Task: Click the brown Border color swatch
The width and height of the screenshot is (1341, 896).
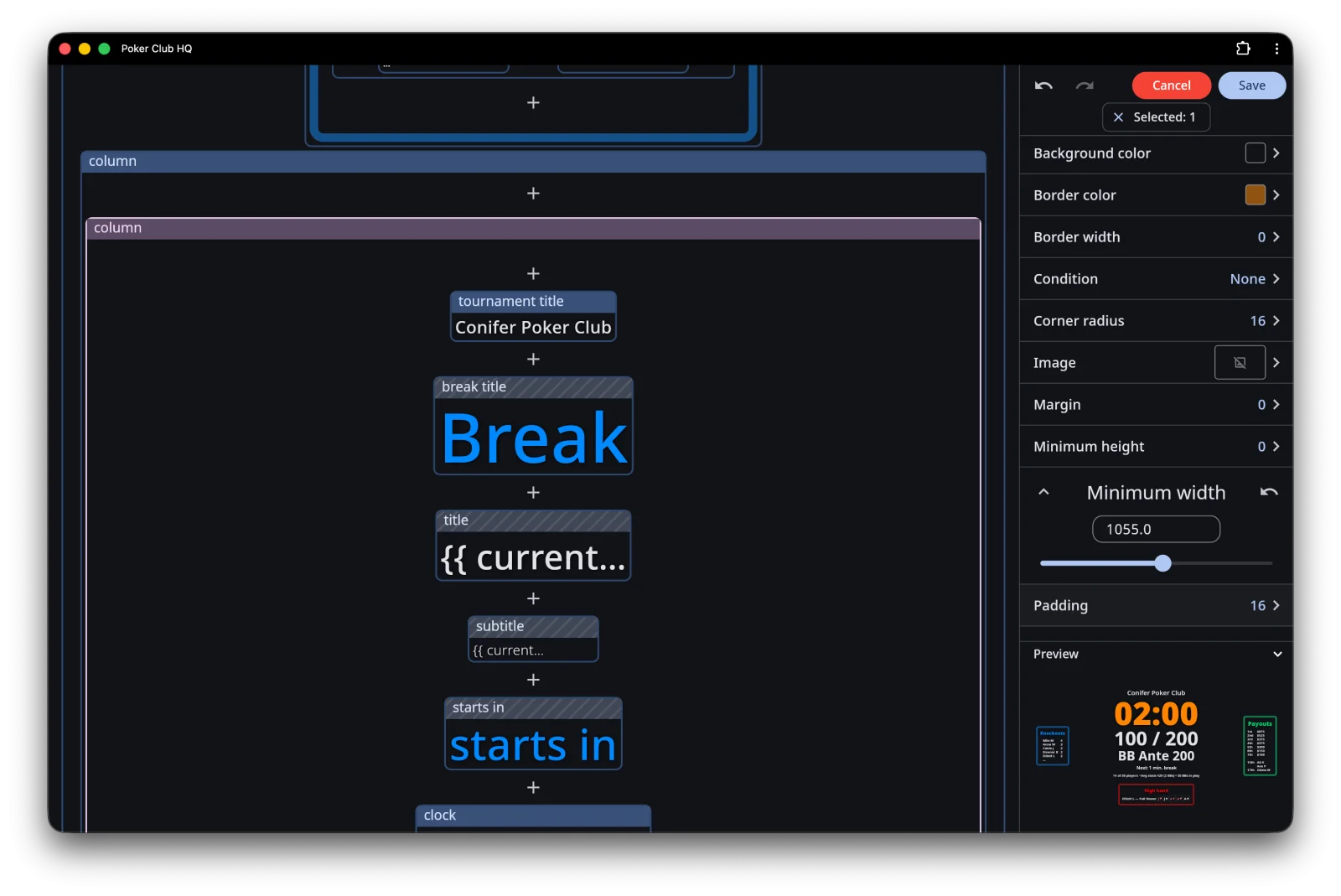Action: (1255, 195)
